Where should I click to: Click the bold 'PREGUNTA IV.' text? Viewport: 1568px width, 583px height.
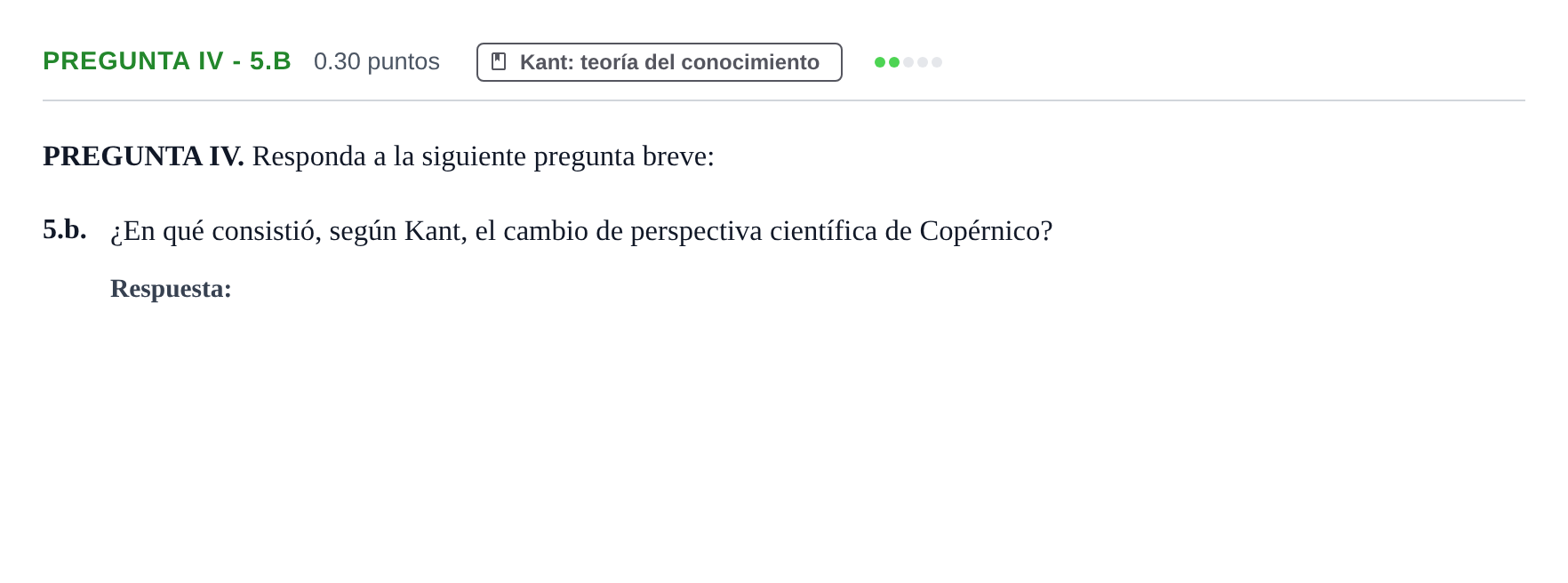(x=143, y=156)
